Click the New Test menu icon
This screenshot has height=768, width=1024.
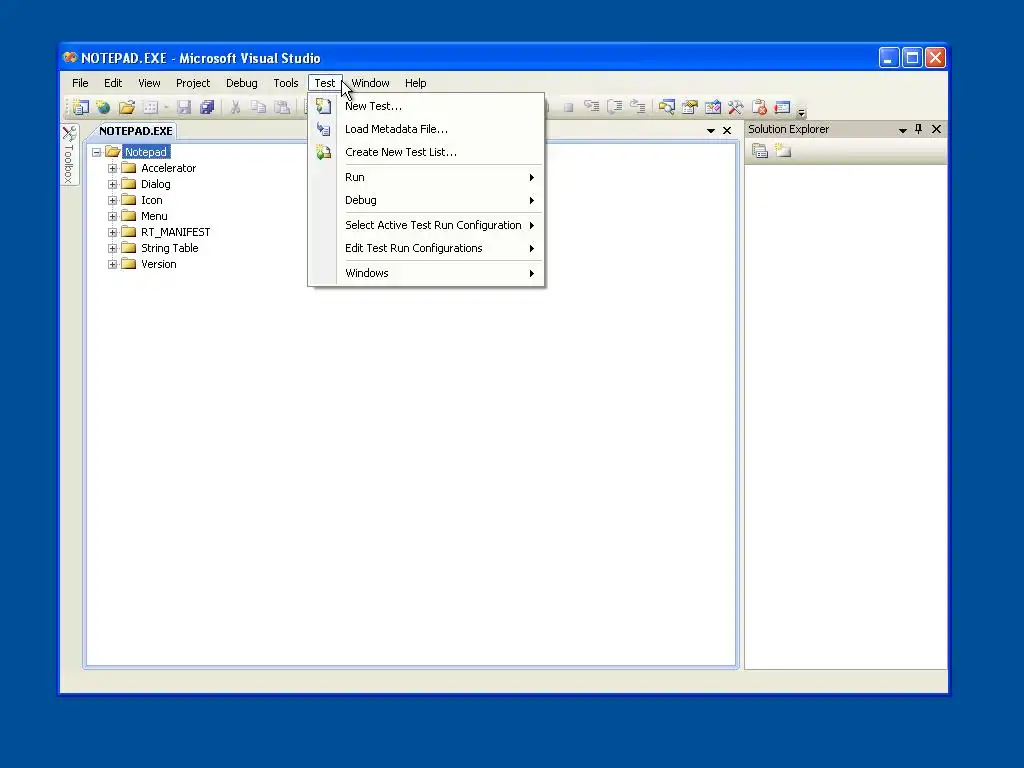(323, 106)
